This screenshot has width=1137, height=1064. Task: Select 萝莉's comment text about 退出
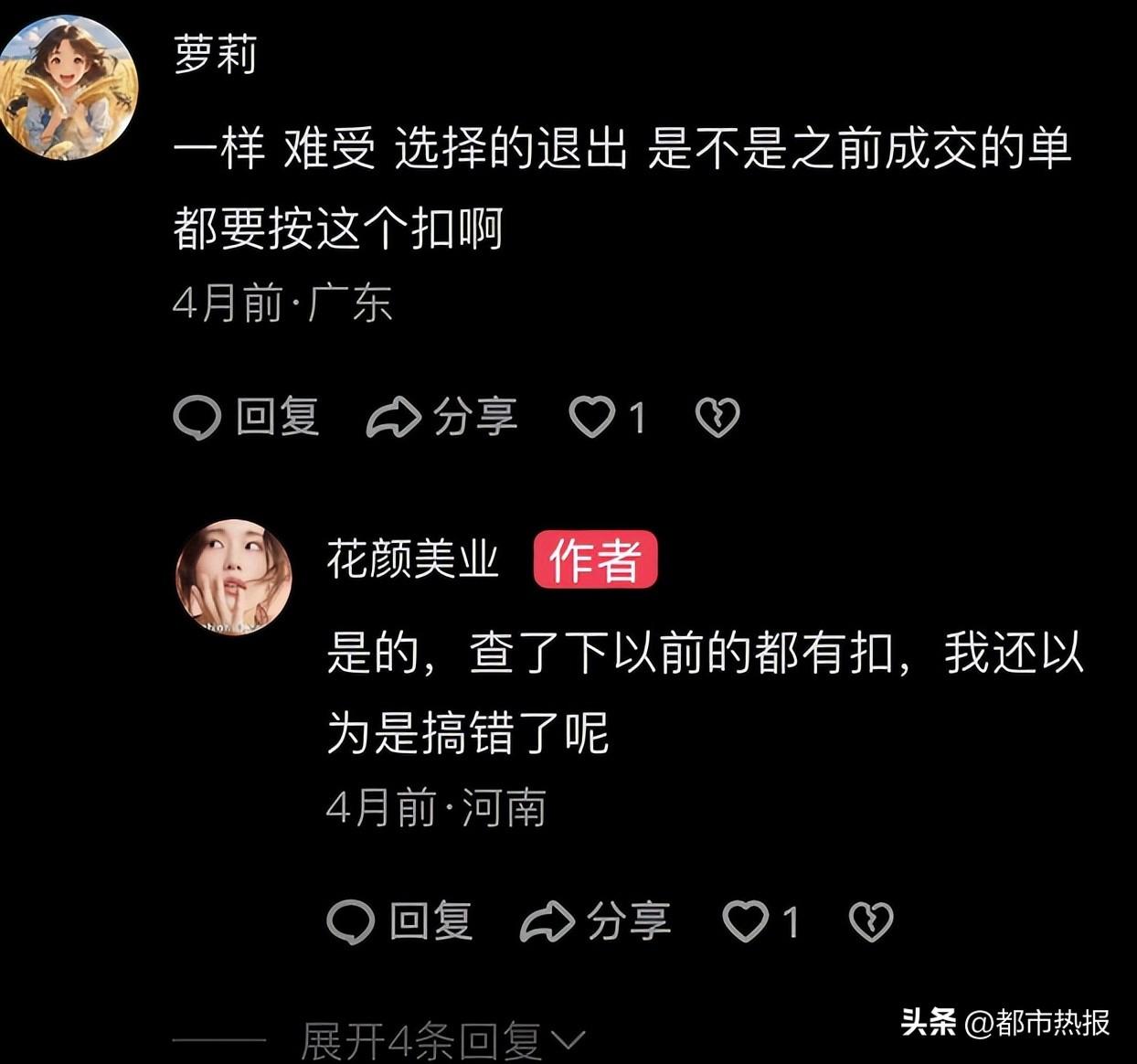point(622,188)
